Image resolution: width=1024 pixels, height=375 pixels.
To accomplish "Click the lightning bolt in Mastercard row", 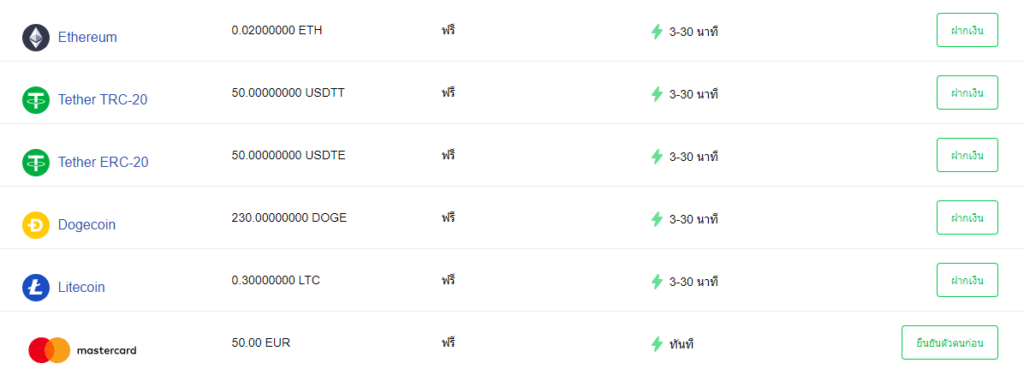I will [x=657, y=344].
